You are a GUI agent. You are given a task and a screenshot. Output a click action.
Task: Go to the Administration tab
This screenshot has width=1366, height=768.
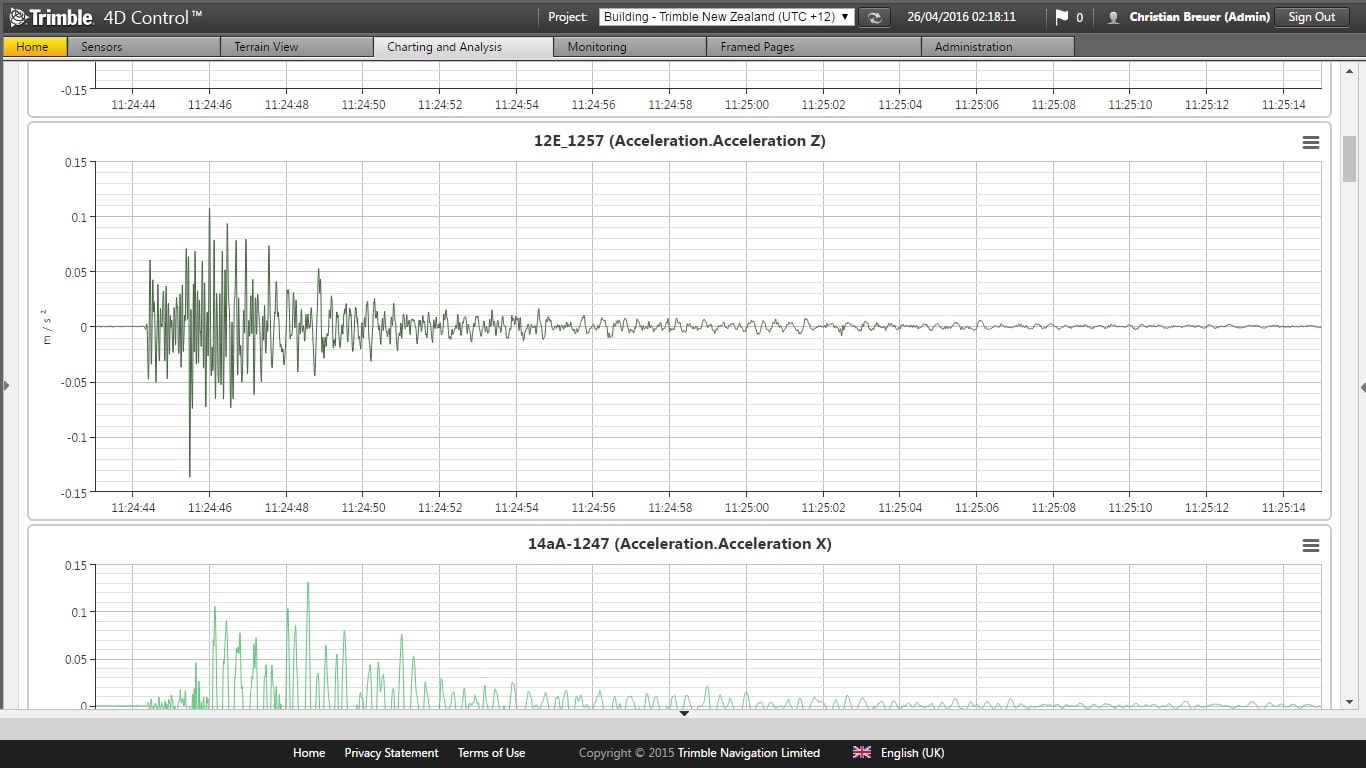point(997,47)
